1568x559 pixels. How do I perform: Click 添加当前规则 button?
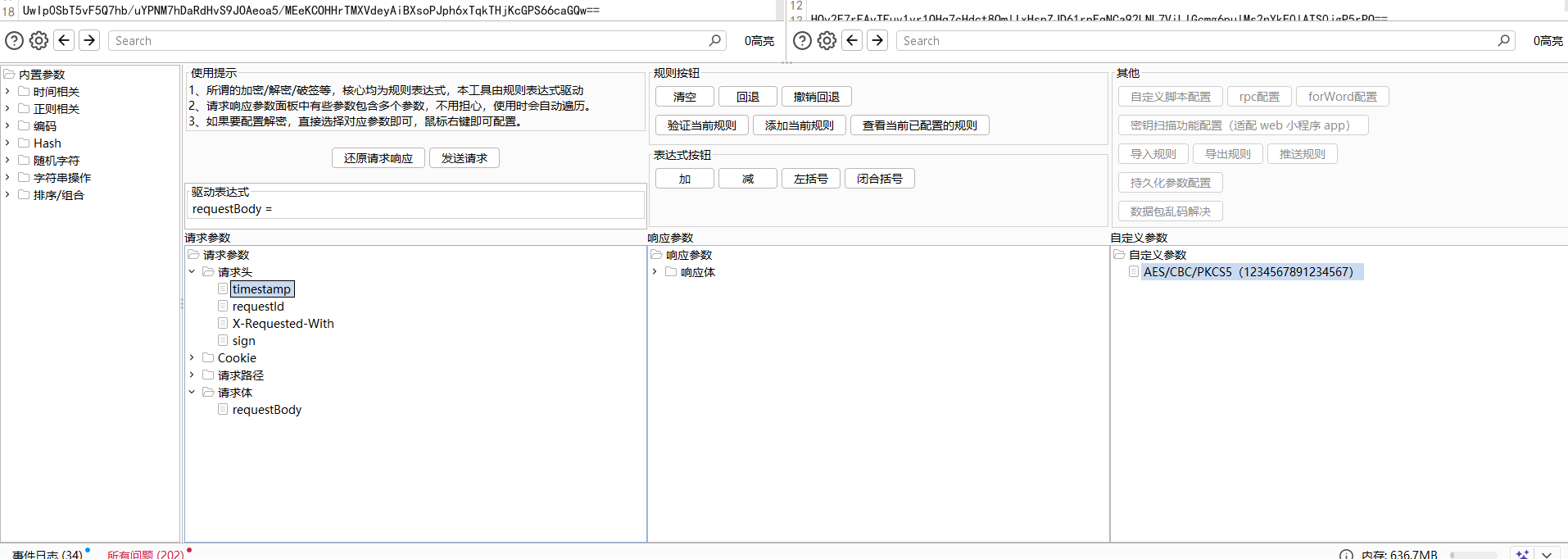(x=800, y=125)
